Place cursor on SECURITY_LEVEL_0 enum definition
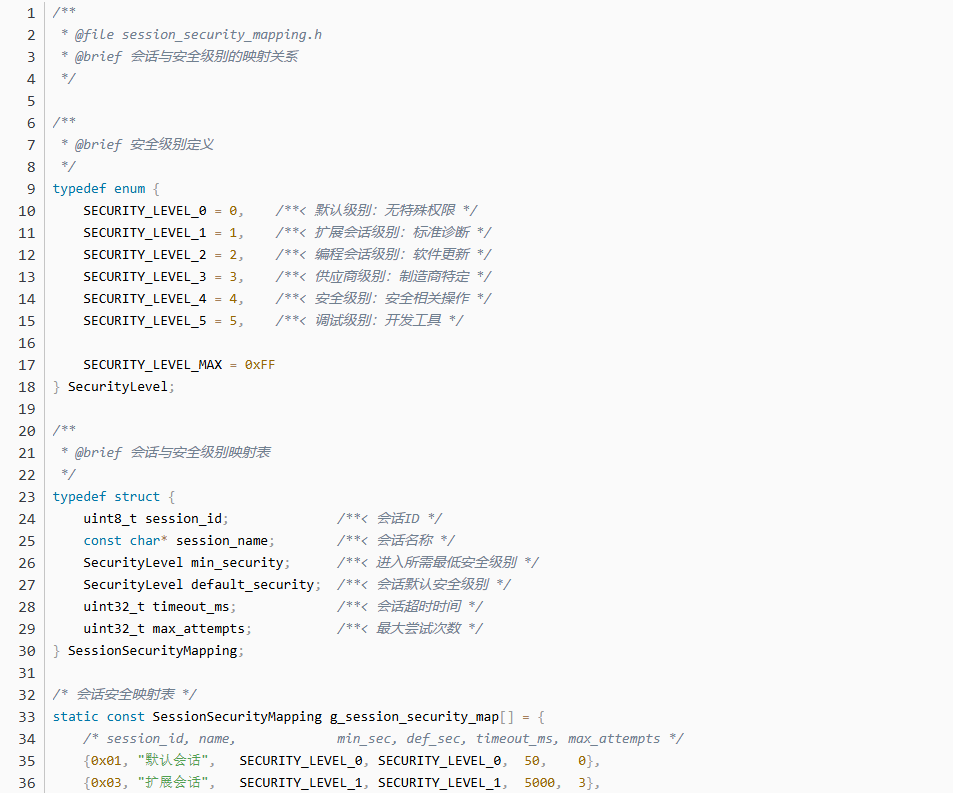Viewport: 953px width, 793px height. [x=144, y=210]
